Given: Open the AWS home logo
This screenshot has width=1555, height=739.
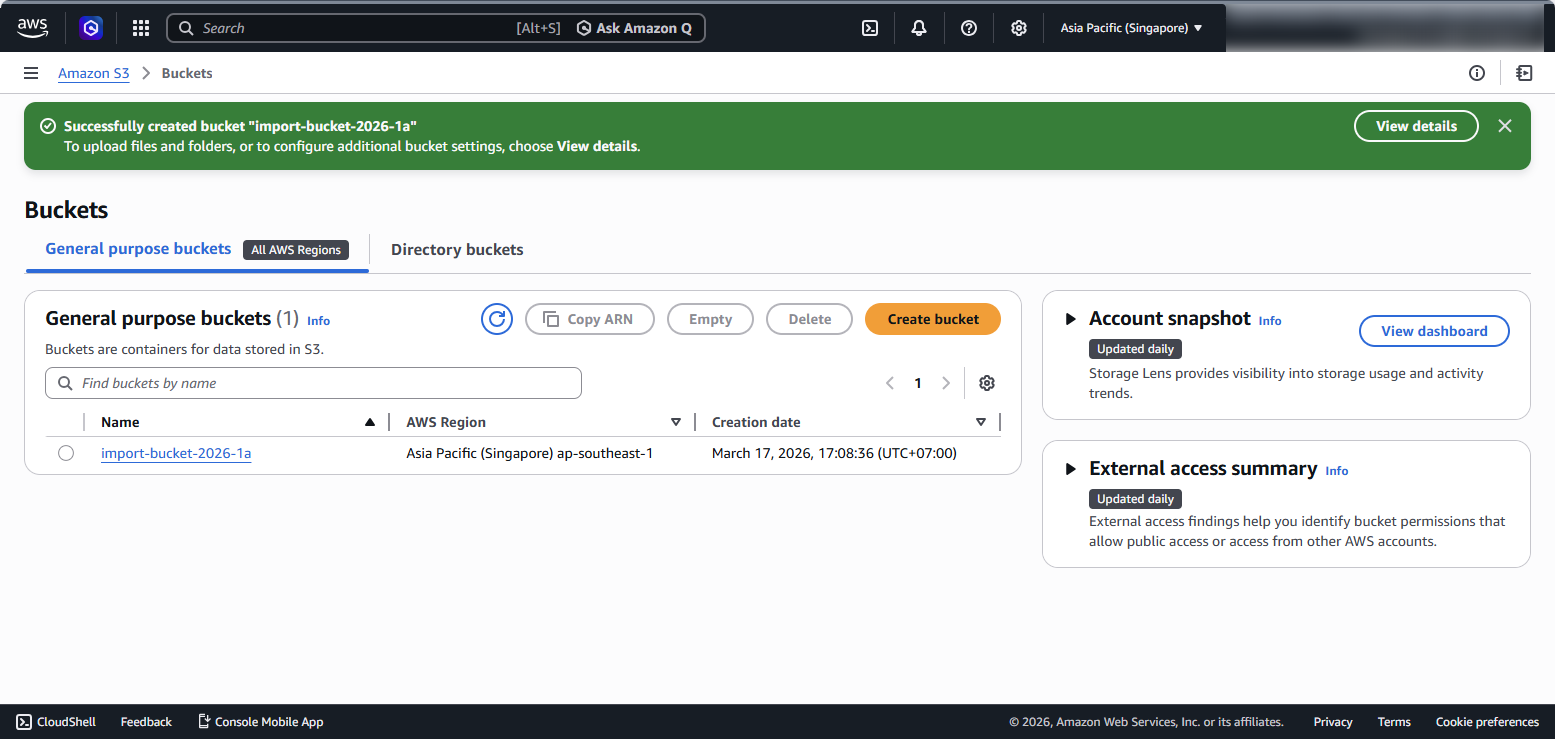Looking at the screenshot, I should point(32,28).
